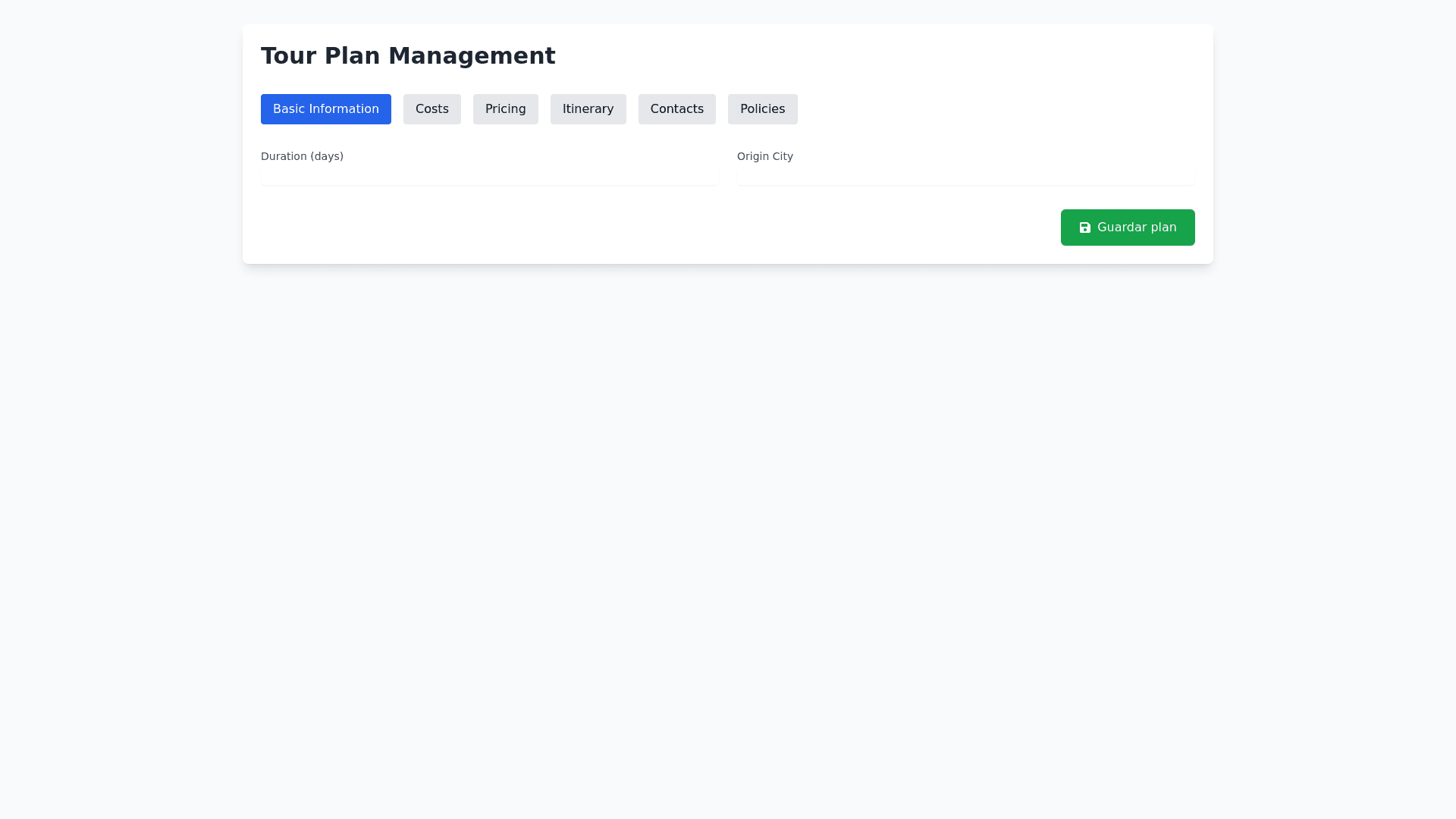
Task: Click the word Information on active tab
Action: (x=344, y=109)
